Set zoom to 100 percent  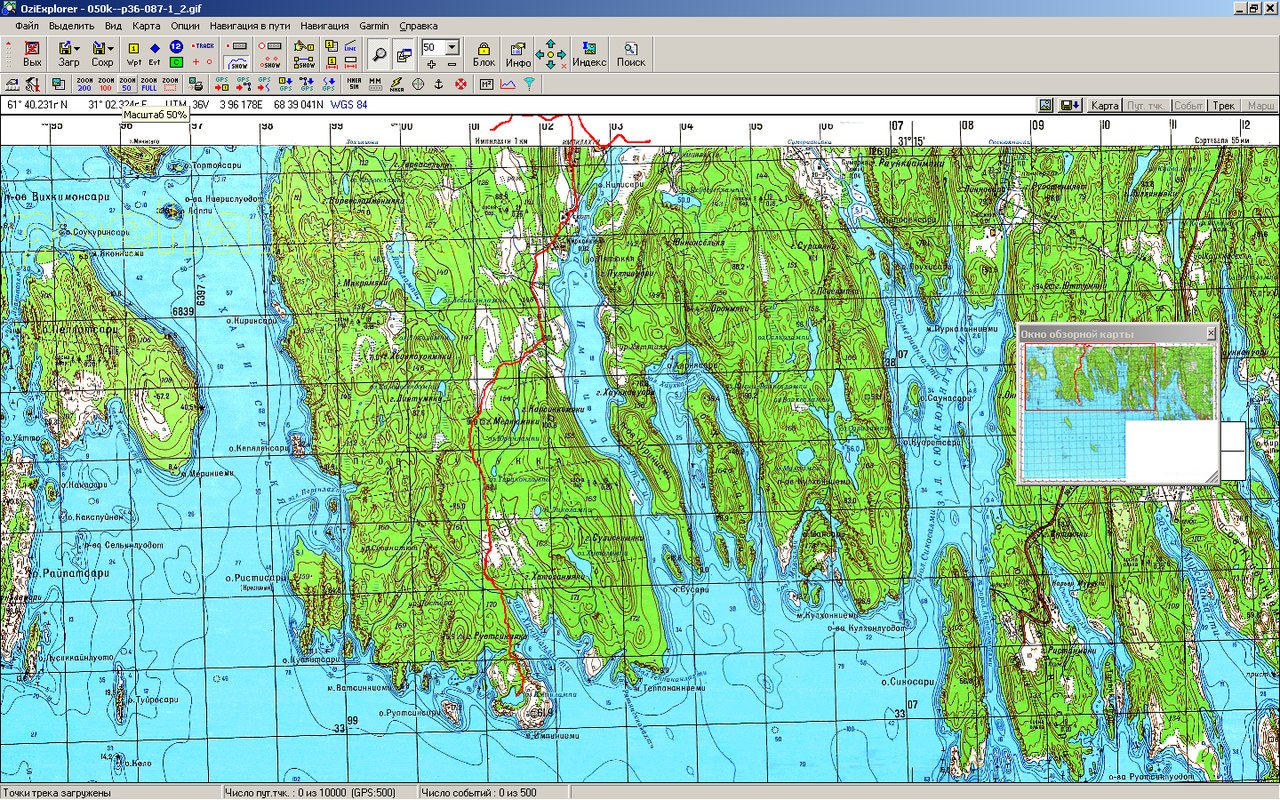pos(106,84)
